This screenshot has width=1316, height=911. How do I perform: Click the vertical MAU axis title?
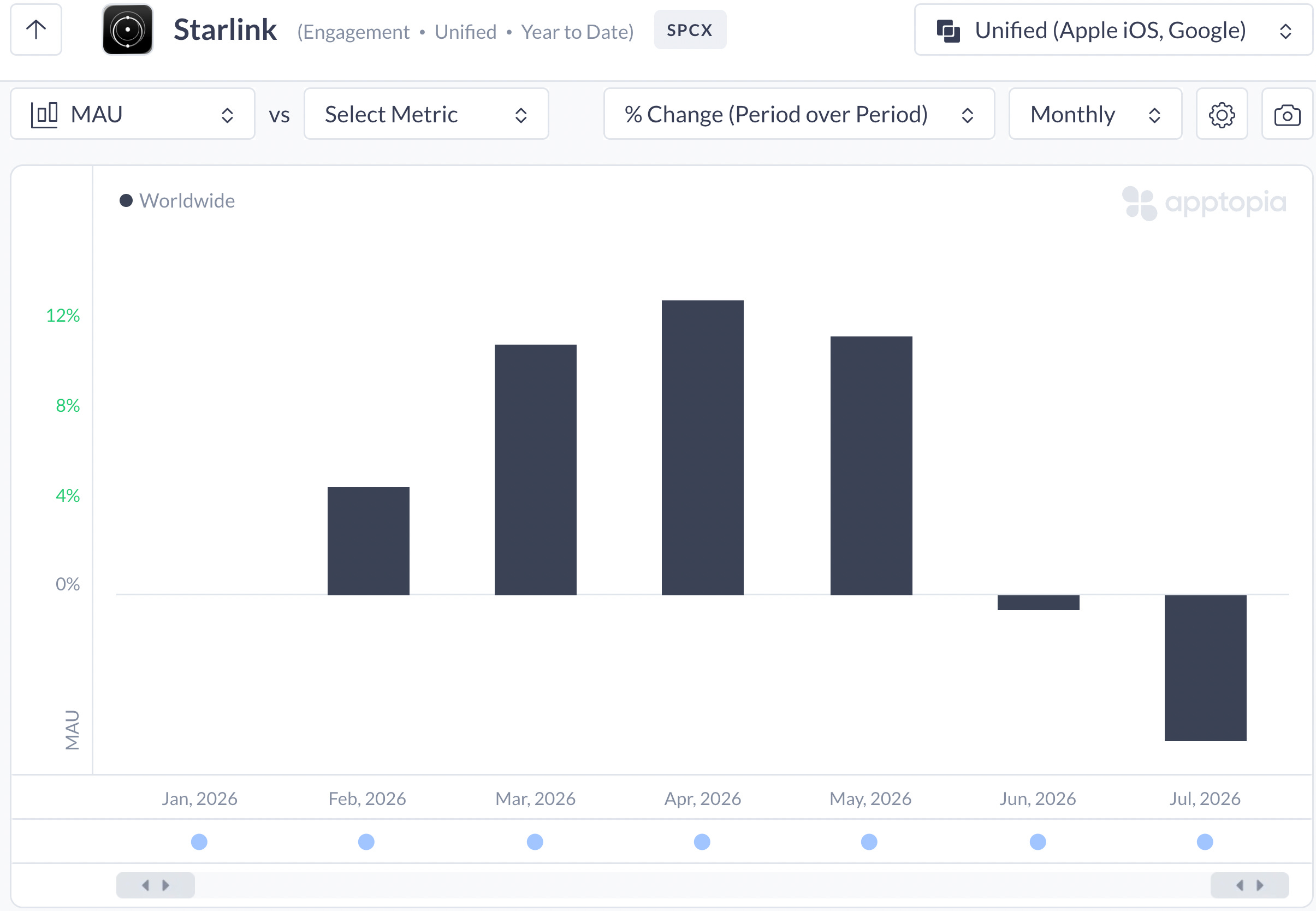[x=73, y=730]
